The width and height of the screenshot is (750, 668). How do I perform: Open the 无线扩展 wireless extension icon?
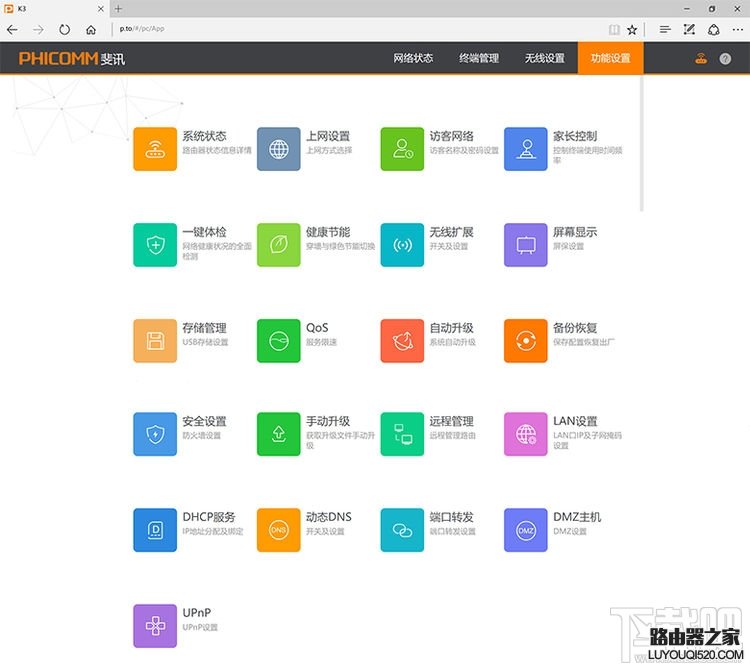[402, 245]
